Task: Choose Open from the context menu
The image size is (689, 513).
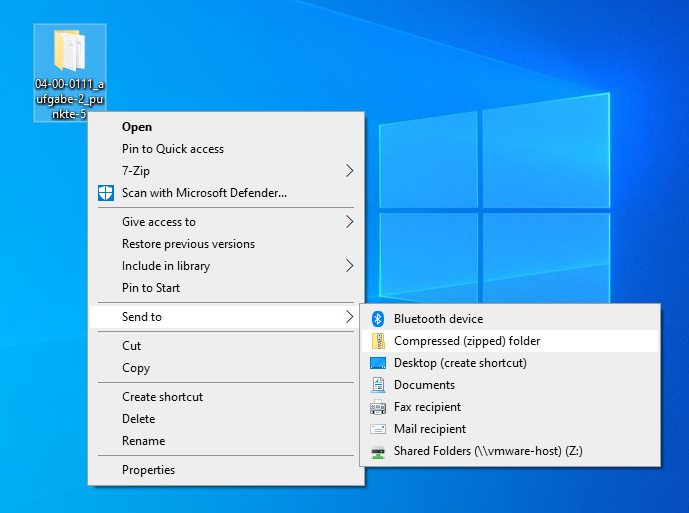Action: [x=137, y=127]
